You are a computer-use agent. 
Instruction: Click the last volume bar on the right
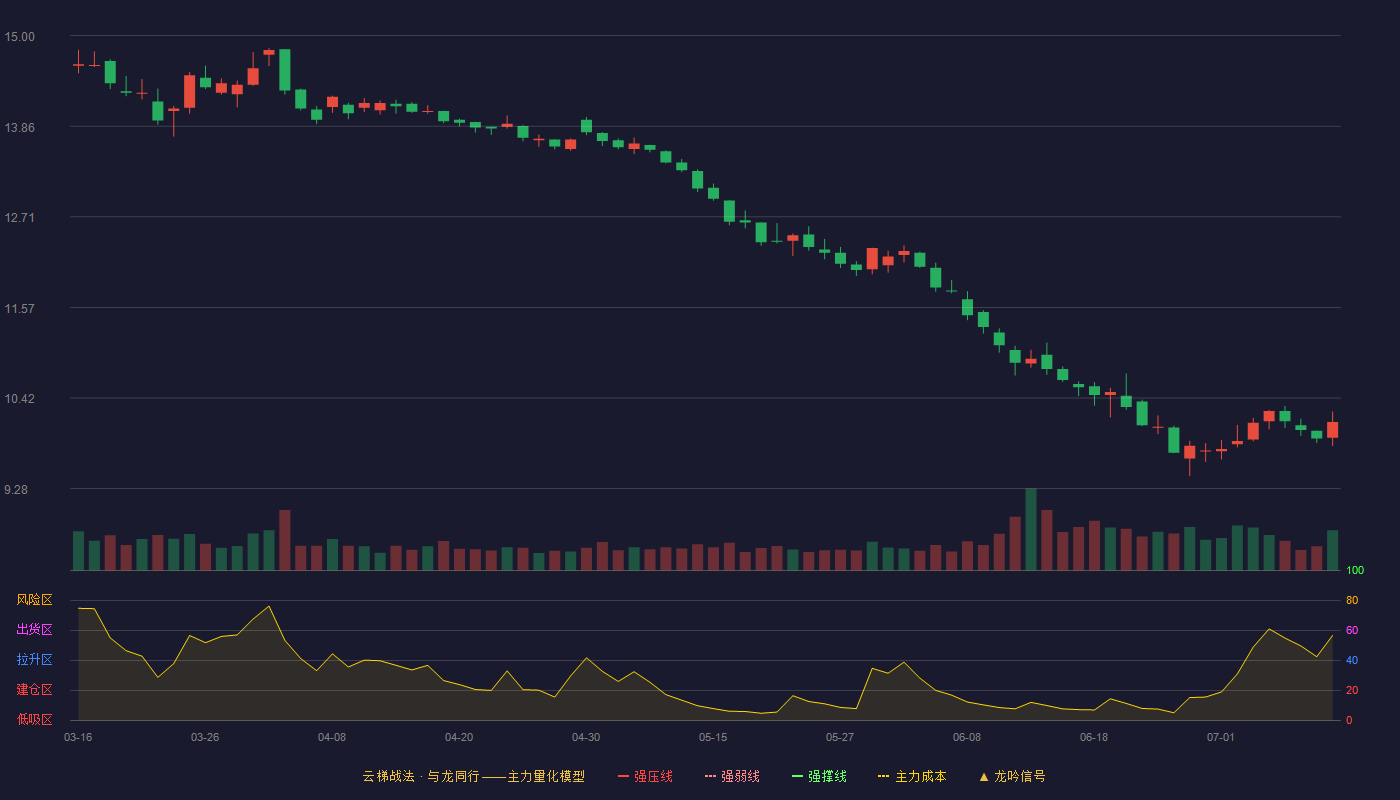pyautogui.click(x=1332, y=551)
